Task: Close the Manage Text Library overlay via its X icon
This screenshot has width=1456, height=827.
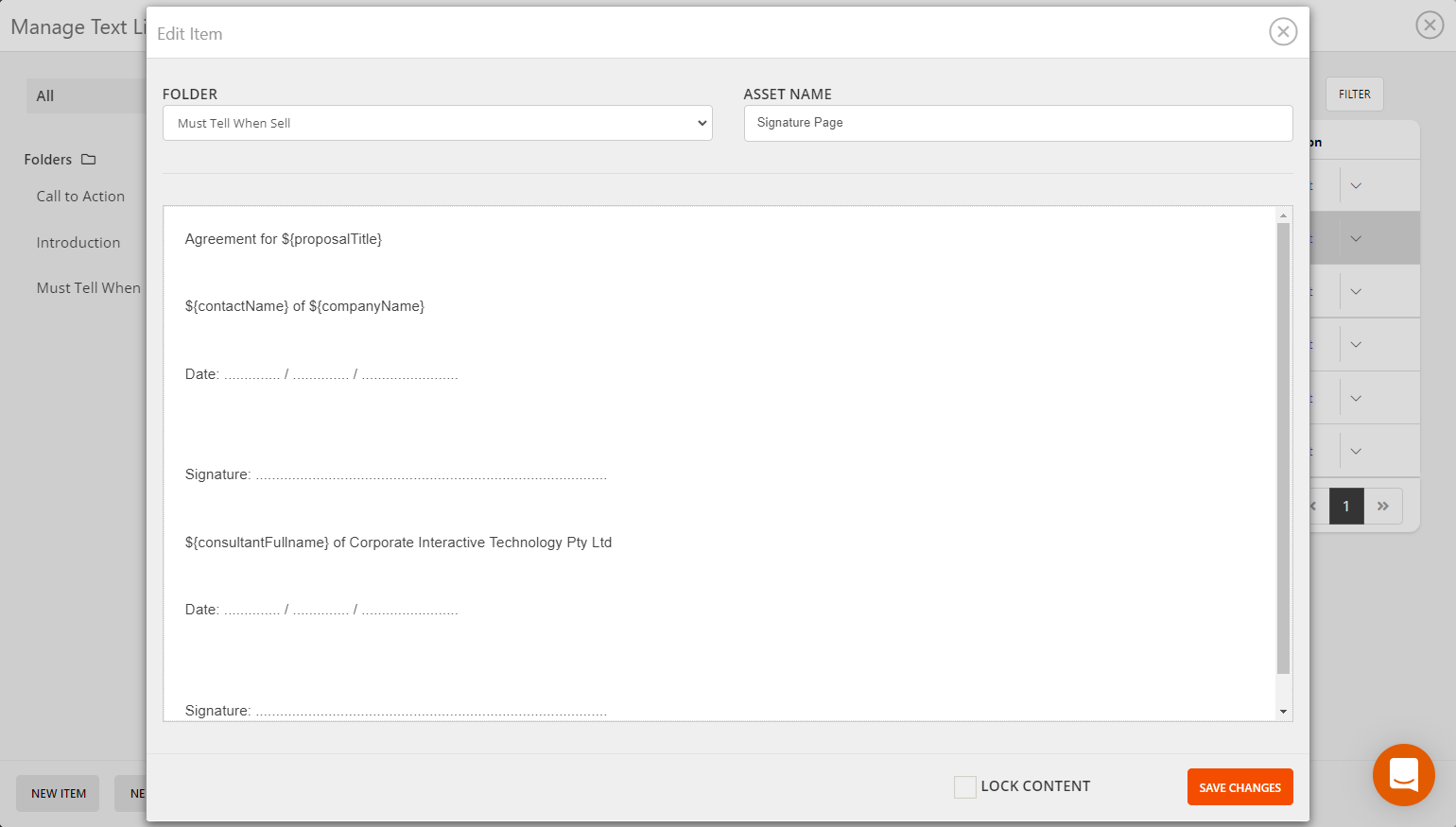Action: click(x=1430, y=25)
